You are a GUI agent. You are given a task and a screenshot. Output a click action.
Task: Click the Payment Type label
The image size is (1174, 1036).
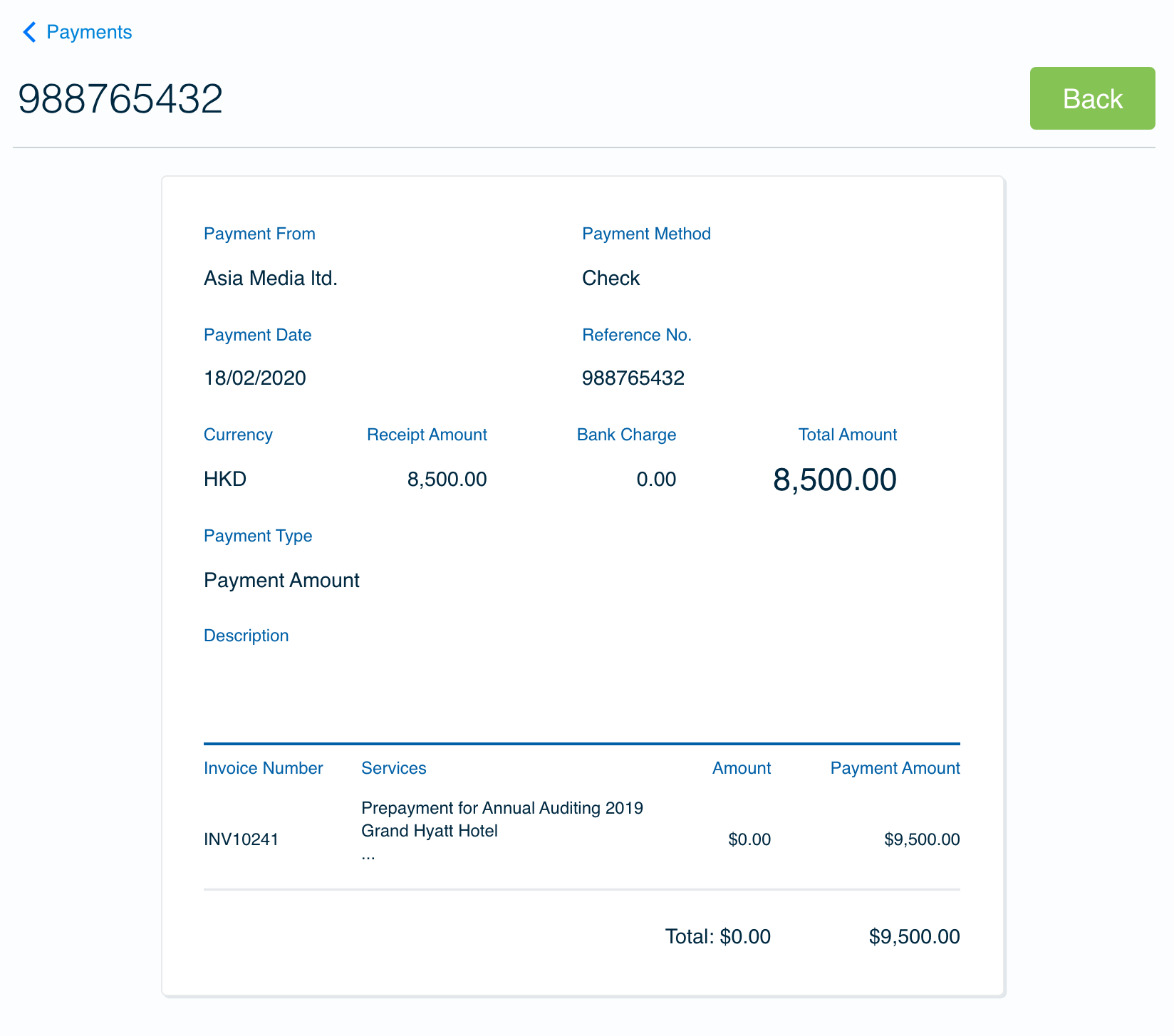tap(258, 536)
